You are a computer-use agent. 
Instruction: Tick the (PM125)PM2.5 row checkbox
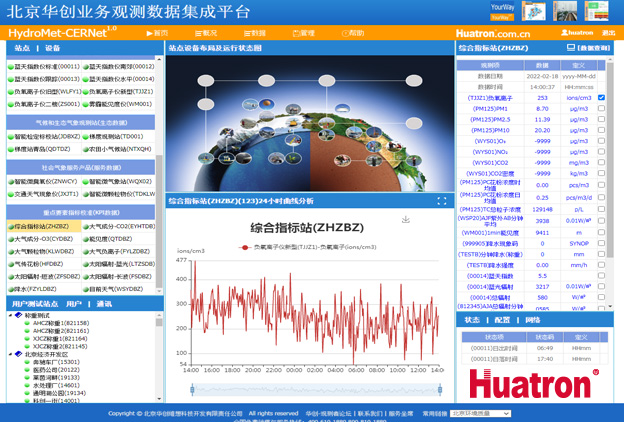601,120
